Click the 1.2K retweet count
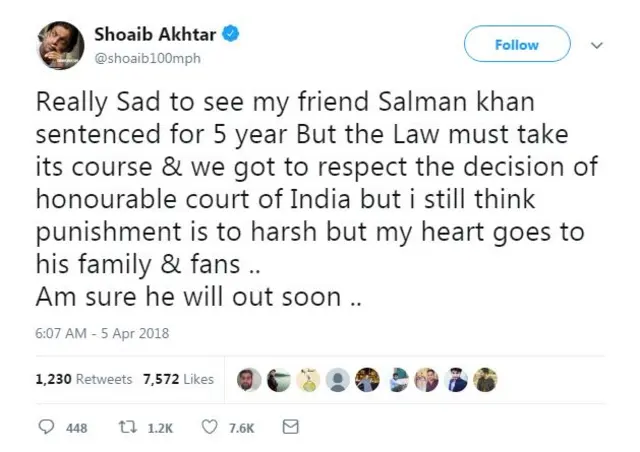640x452 pixels. pyautogui.click(x=161, y=428)
